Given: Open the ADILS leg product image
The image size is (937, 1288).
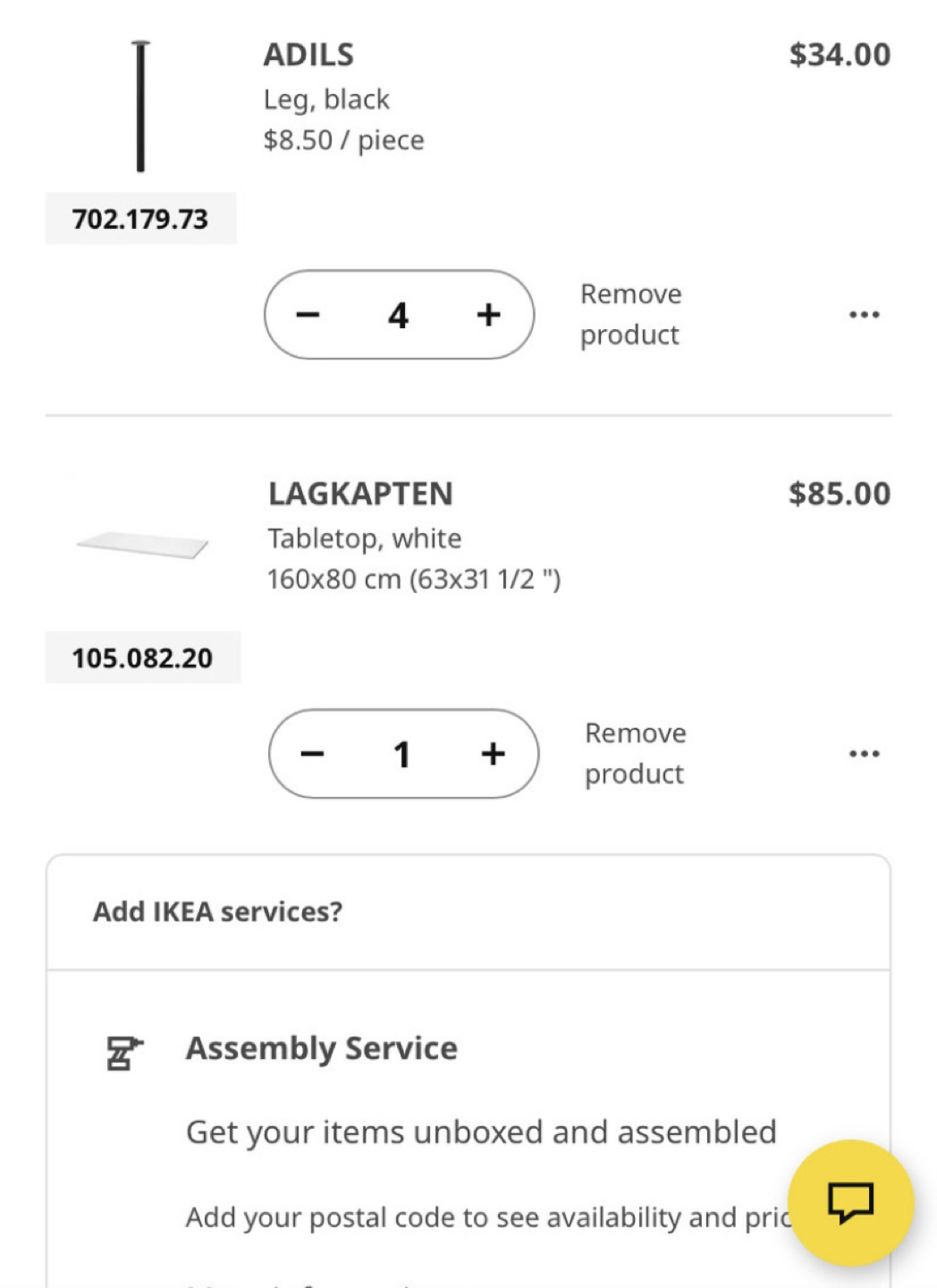Looking at the screenshot, I should click(x=140, y=106).
